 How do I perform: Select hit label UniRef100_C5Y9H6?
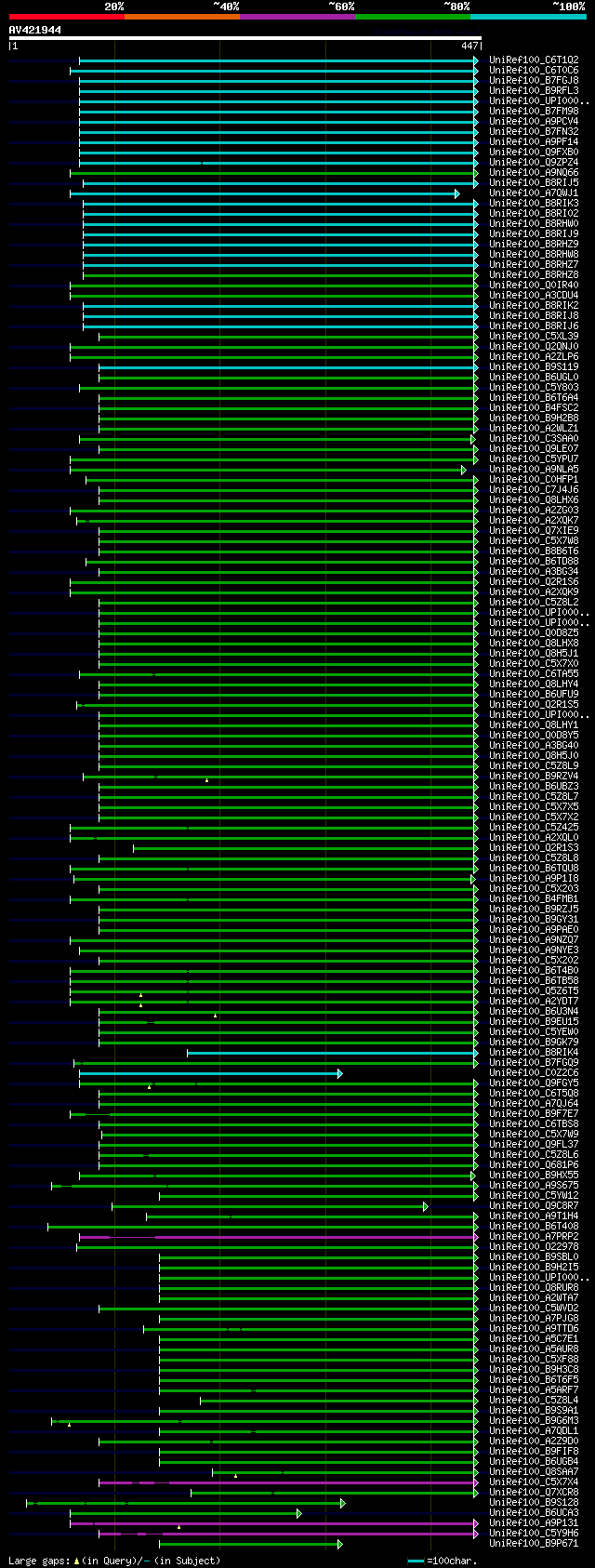tap(534, 1533)
